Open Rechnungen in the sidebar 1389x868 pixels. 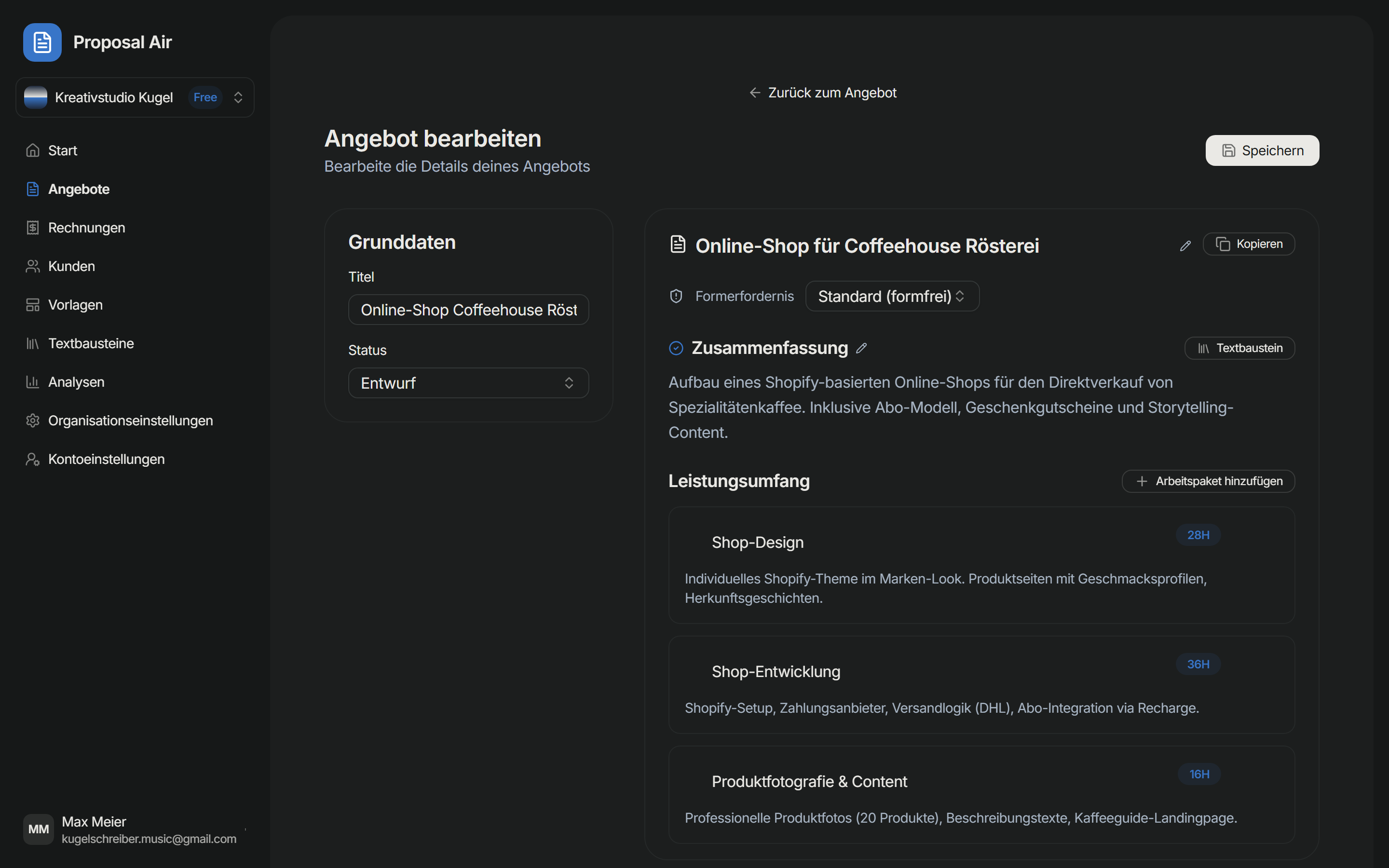(x=86, y=228)
